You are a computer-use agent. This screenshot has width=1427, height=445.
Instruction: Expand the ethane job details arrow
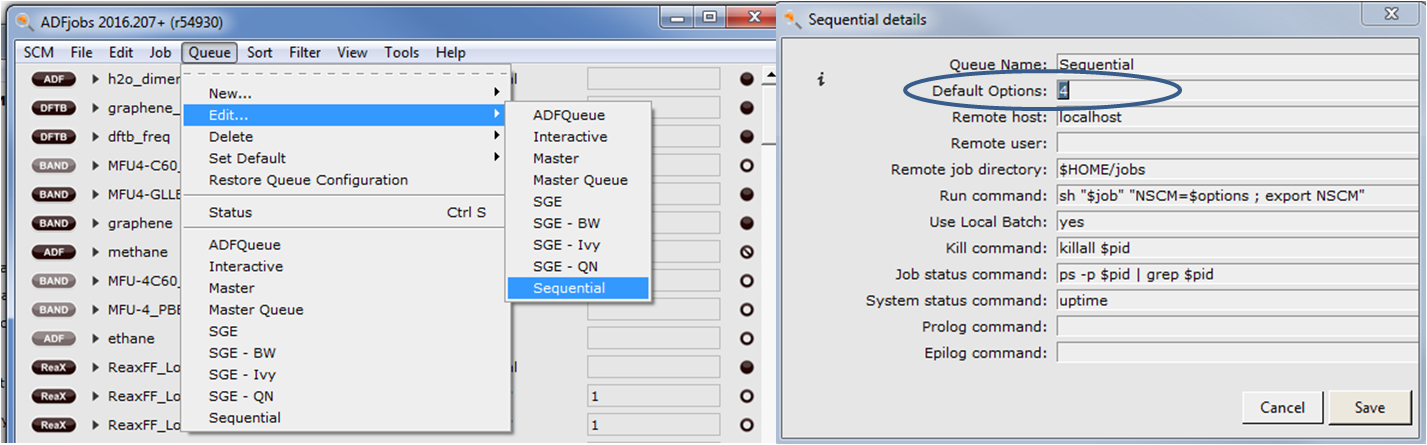click(96, 338)
